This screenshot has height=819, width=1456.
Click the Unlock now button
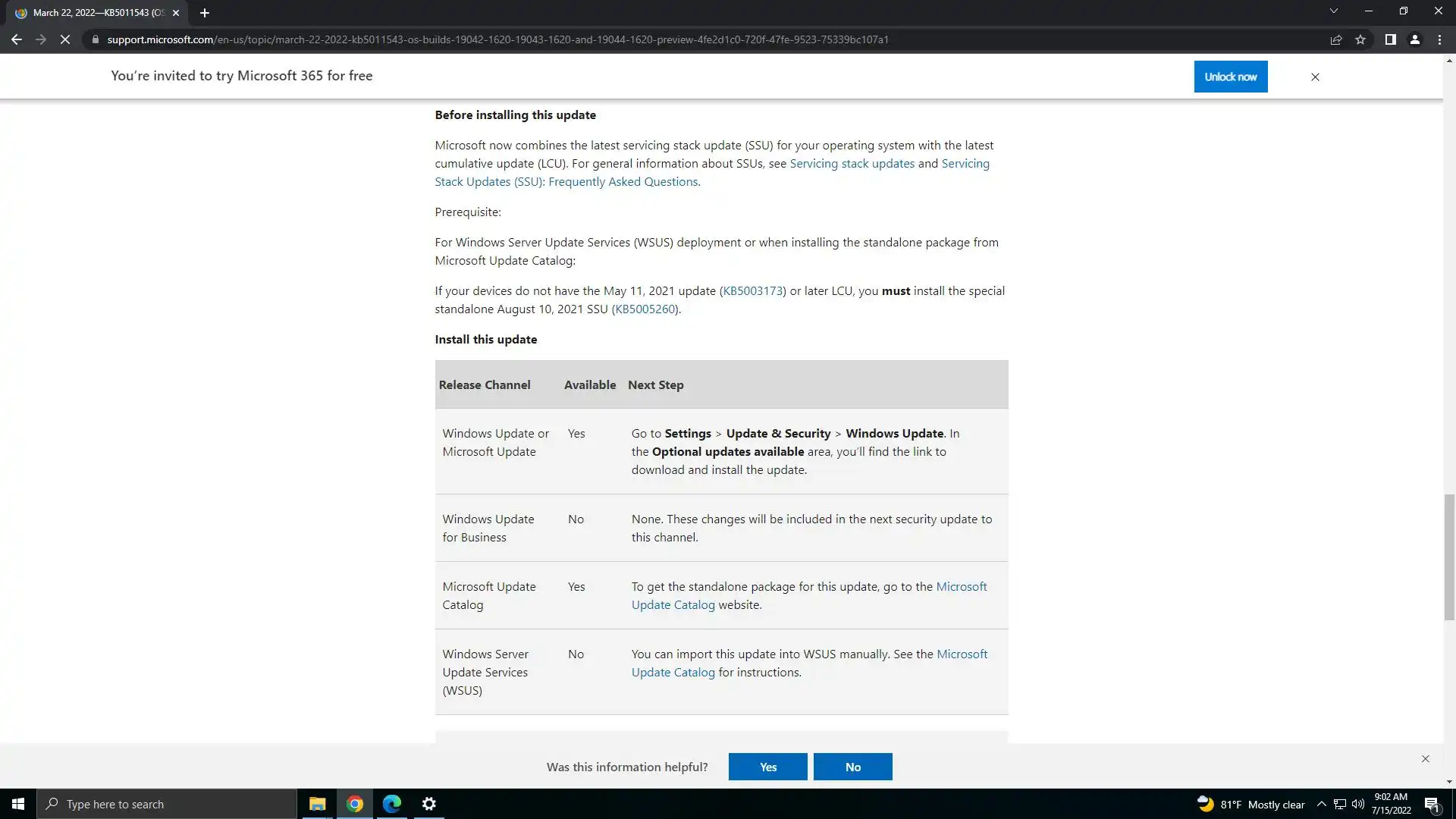[1230, 77]
